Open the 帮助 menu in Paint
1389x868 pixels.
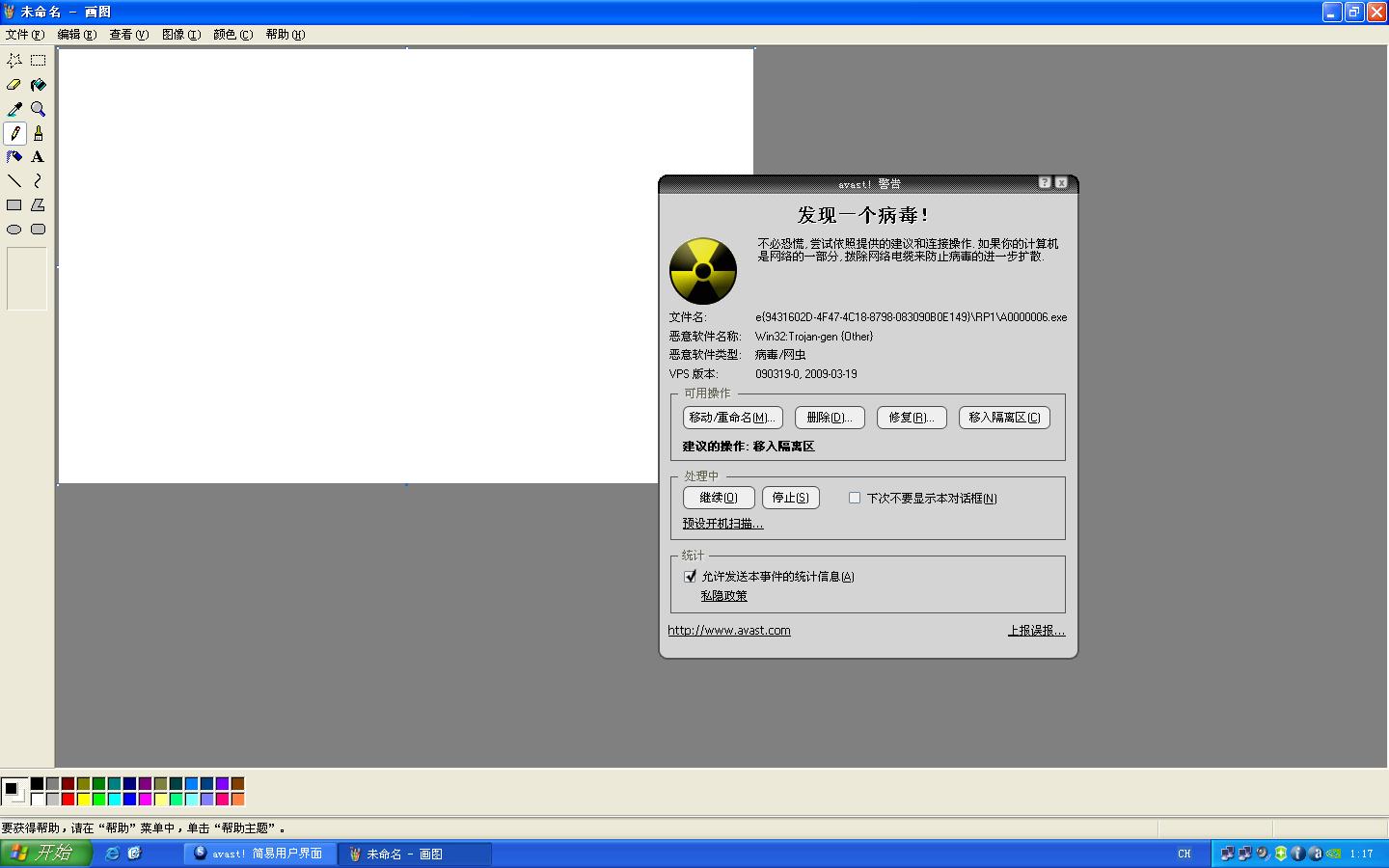coord(286,35)
